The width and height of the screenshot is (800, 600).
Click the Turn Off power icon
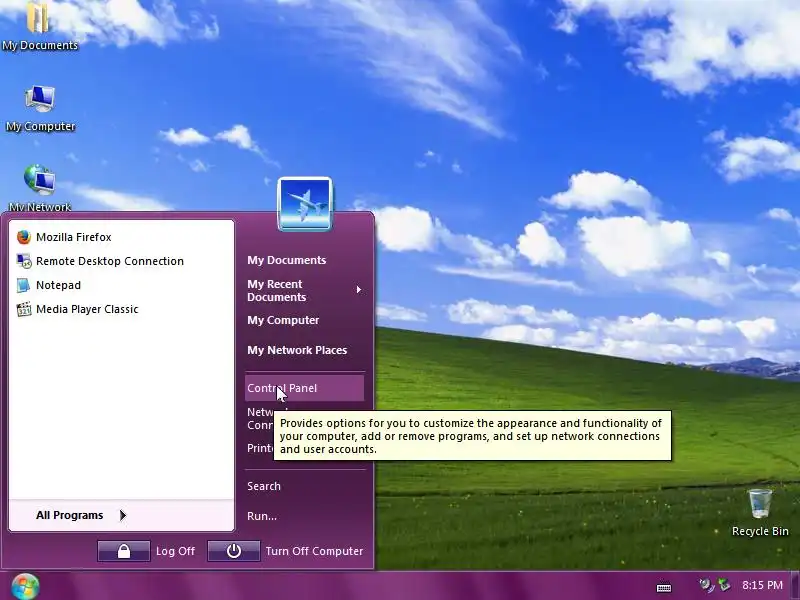(x=234, y=551)
